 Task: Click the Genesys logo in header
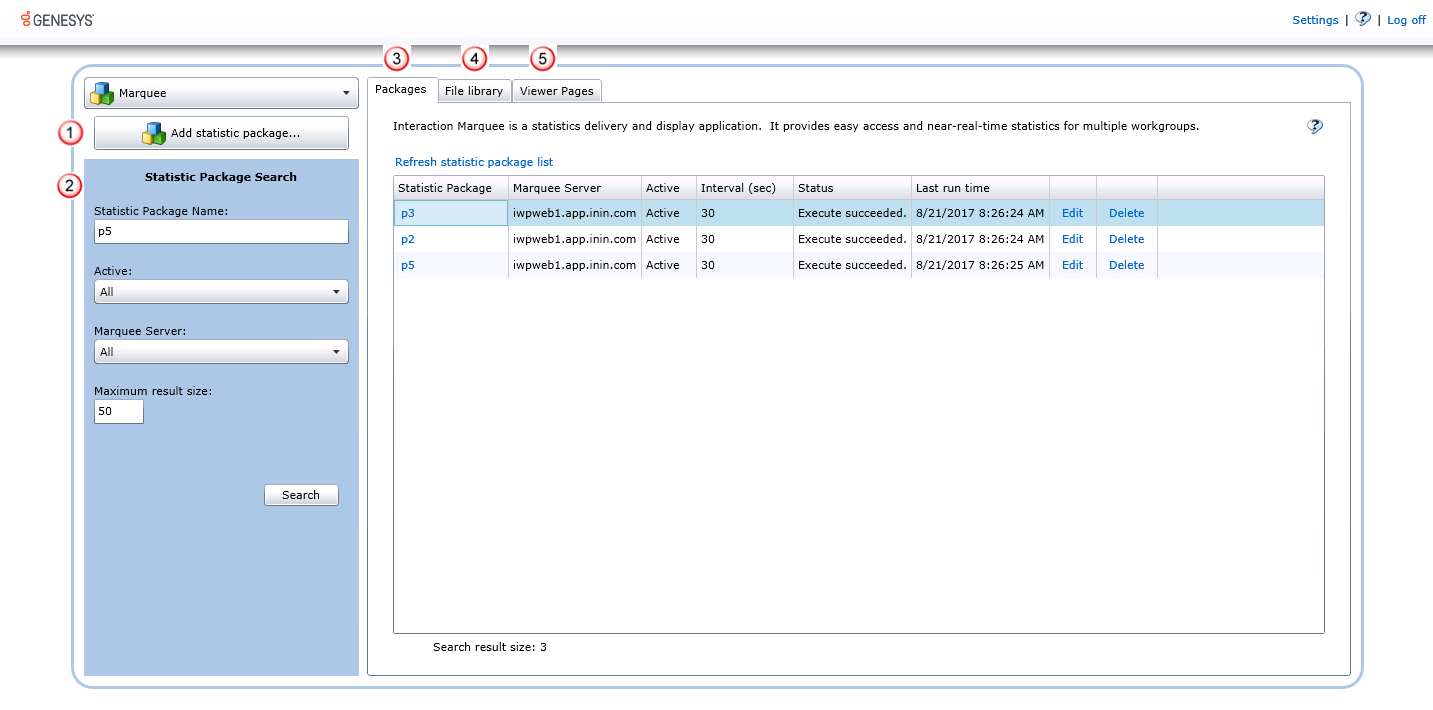57,19
